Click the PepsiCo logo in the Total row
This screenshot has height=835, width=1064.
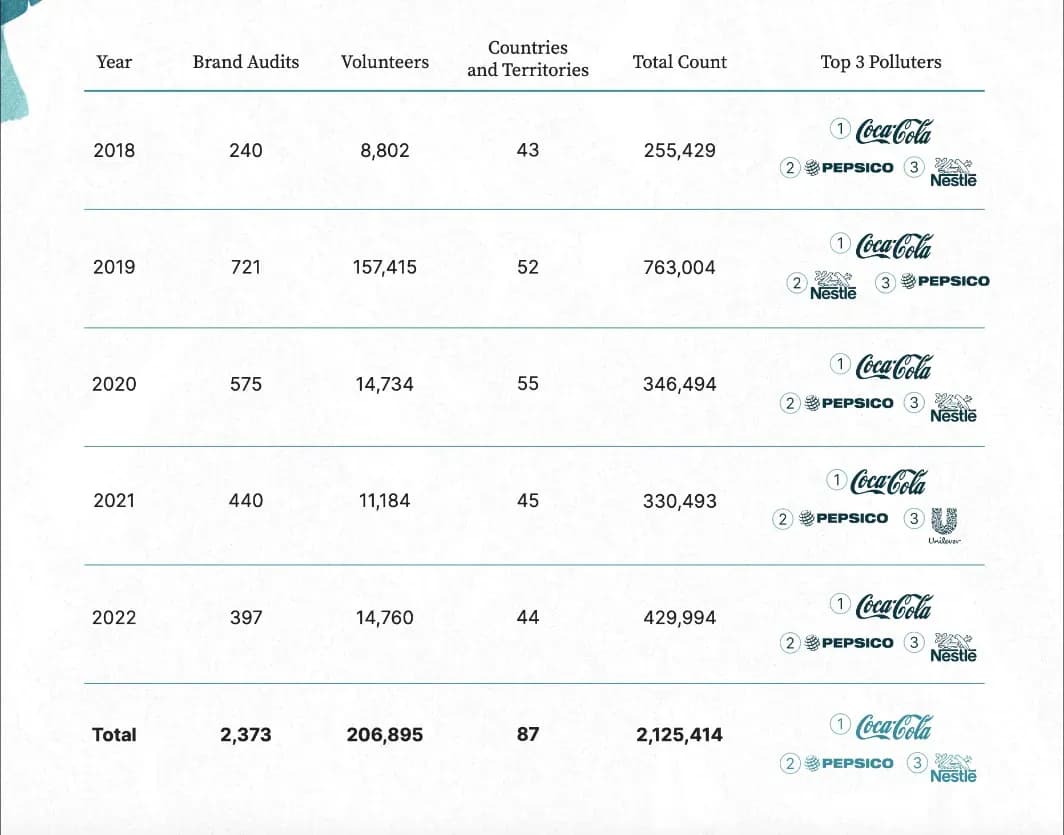click(x=849, y=763)
